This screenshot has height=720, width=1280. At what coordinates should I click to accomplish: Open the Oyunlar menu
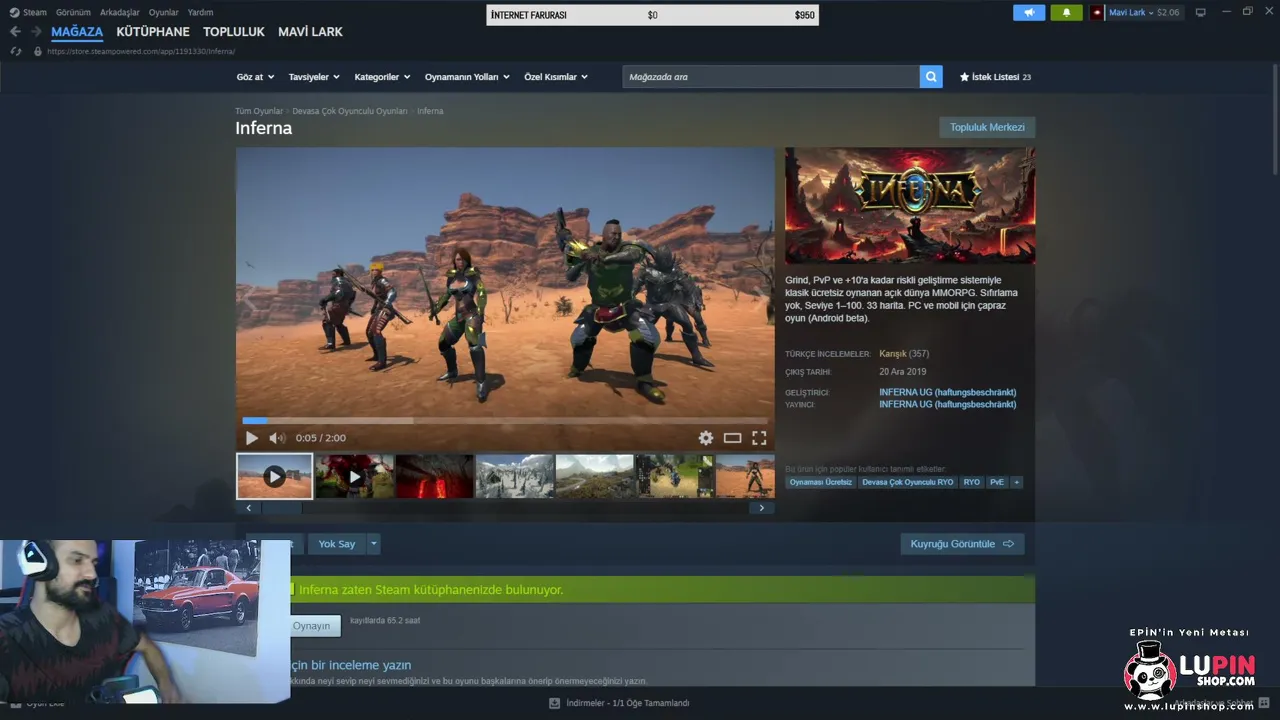coord(164,12)
